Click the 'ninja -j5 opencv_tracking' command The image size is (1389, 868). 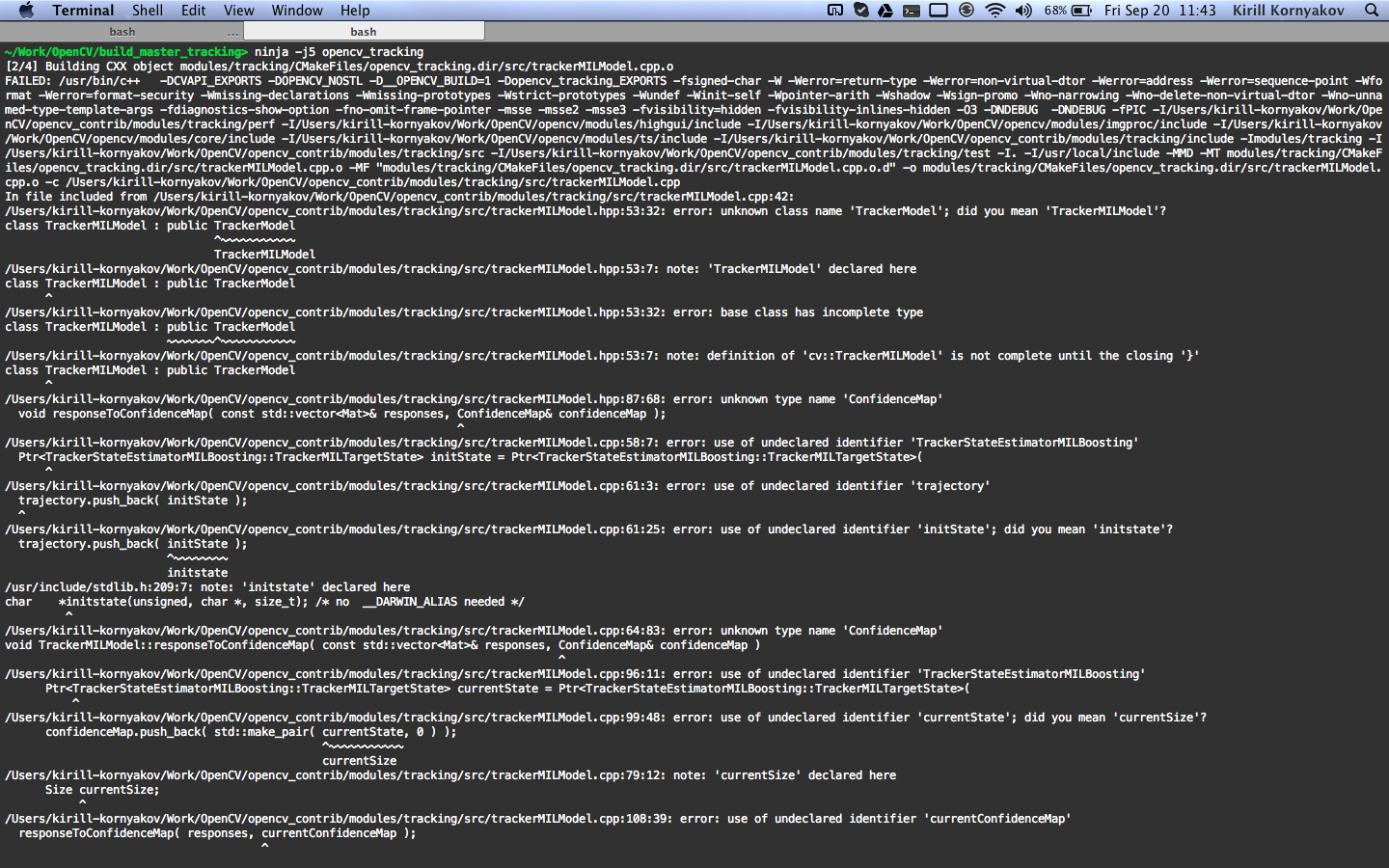339,52
